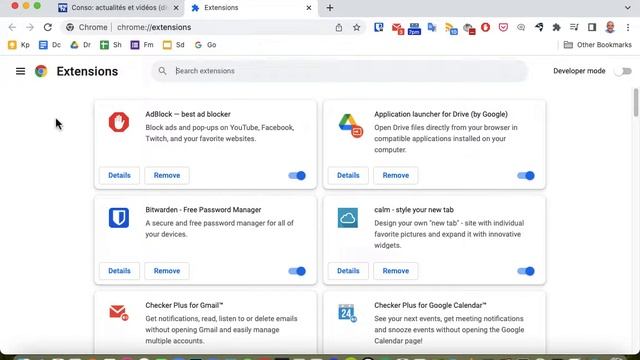Open the puzzle-piece Extensions menu
The width and height of the screenshot is (640, 360).
(x=556, y=27)
